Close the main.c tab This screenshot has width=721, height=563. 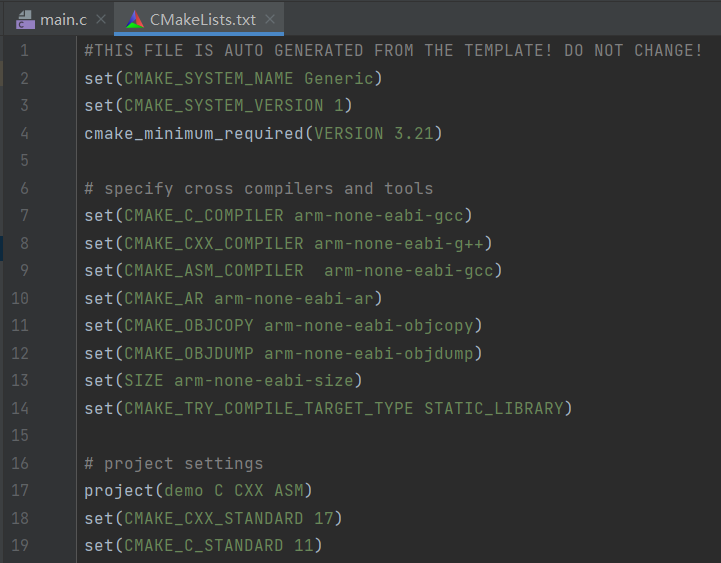(x=102, y=20)
